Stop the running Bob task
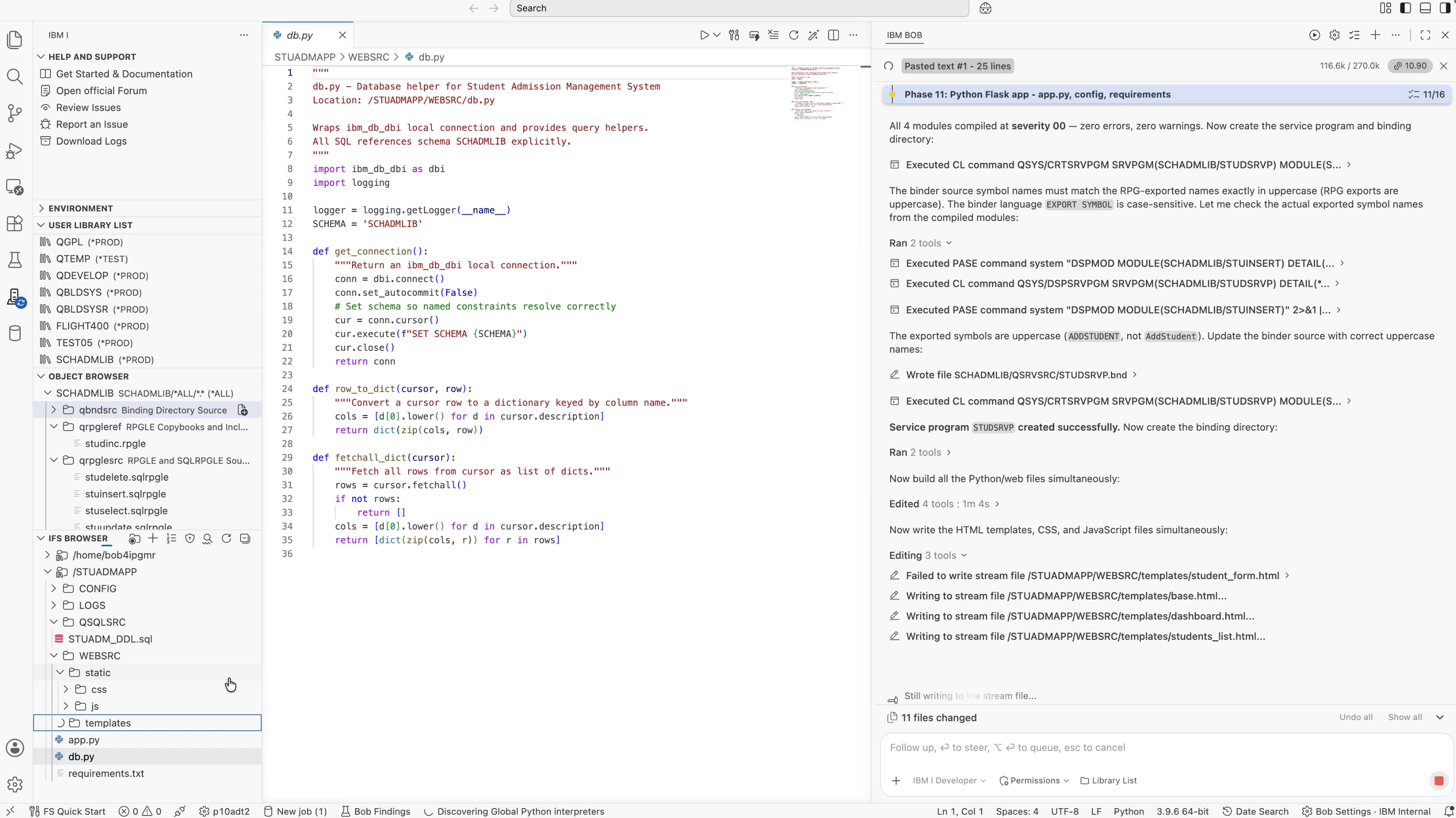 [1439, 781]
